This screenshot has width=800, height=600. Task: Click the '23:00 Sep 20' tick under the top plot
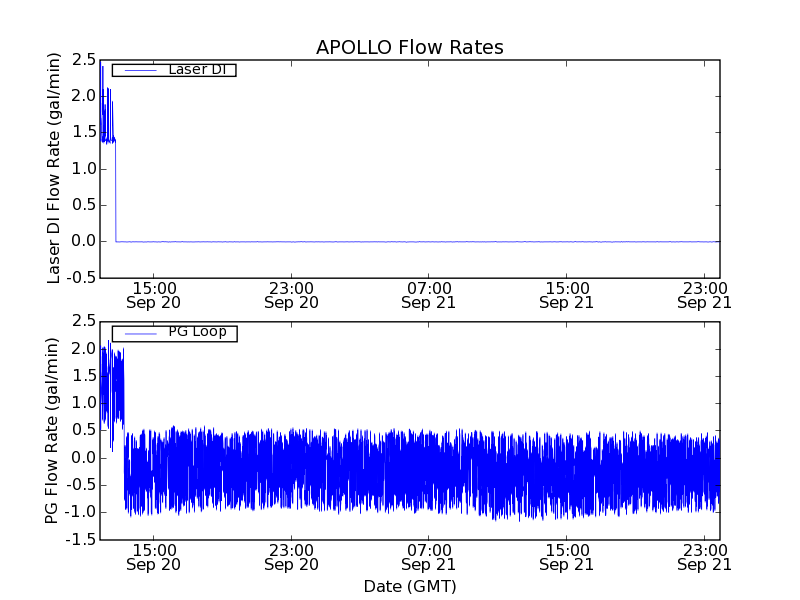[291, 295]
